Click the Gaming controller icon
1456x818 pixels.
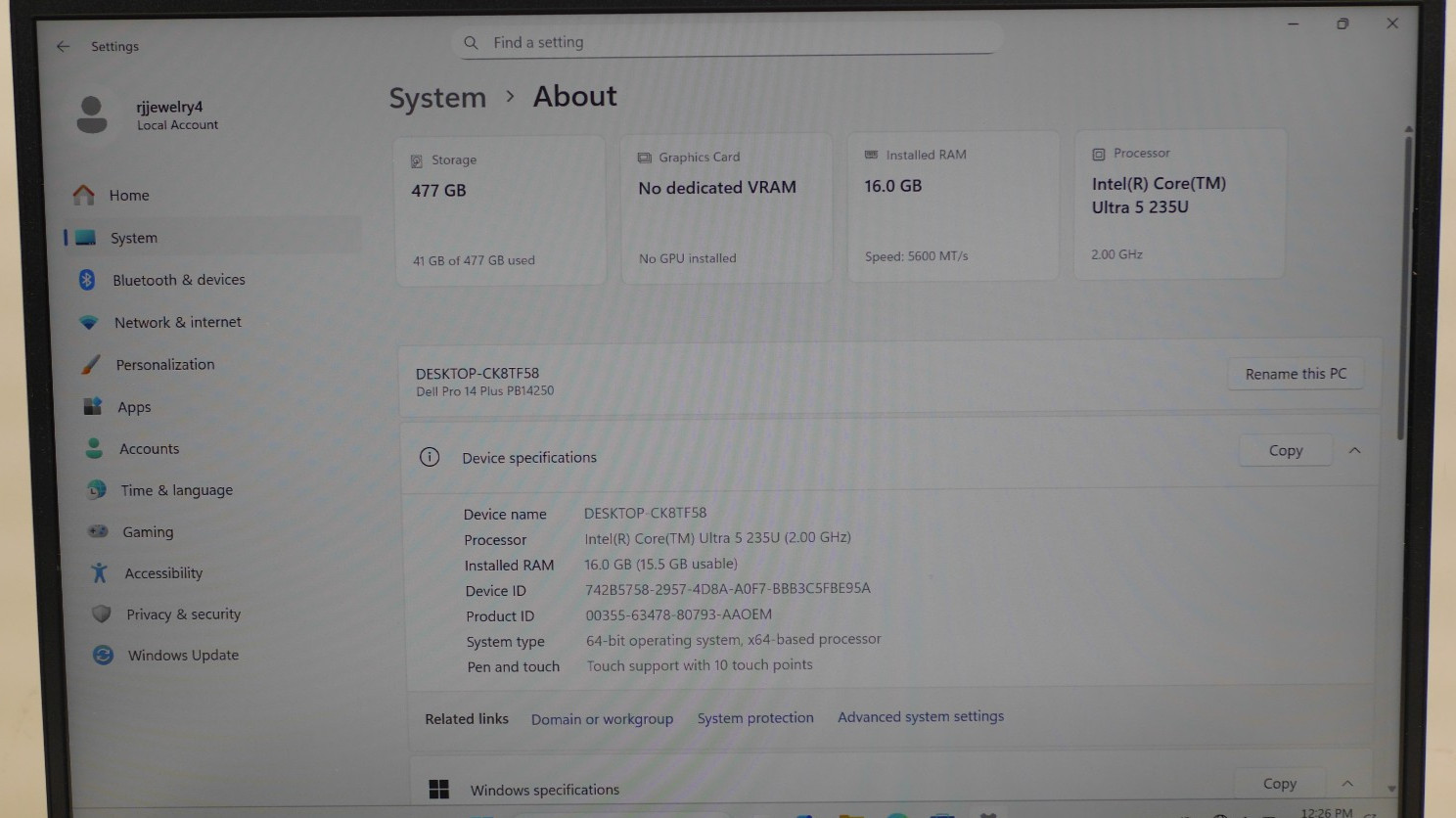98,531
